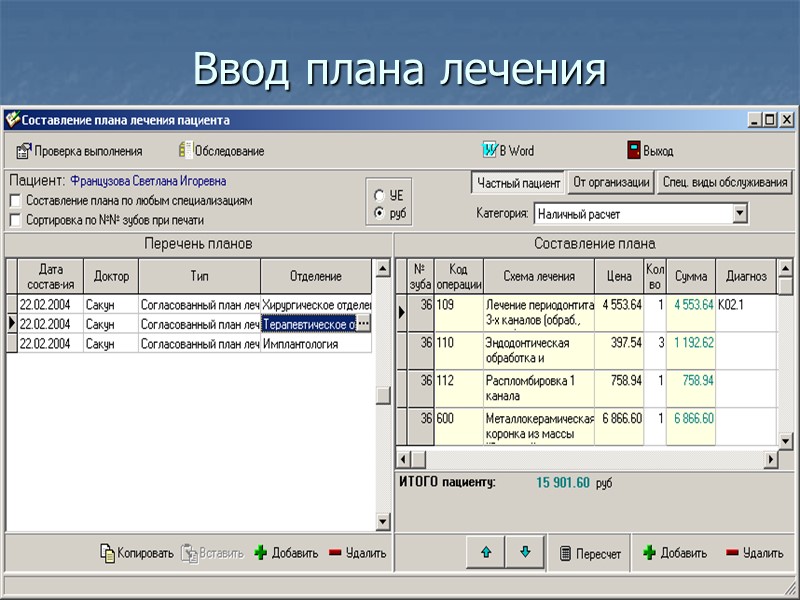The width and height of the screenshot is (800, 600).
Task: Select operation code 112 cell
Action: point(459,389)
